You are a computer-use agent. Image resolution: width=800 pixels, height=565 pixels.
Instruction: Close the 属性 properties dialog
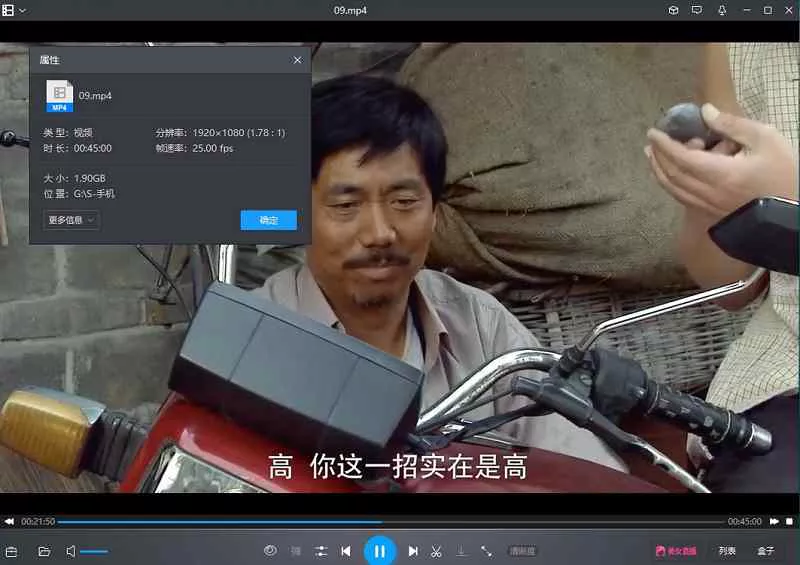[297, 60]
